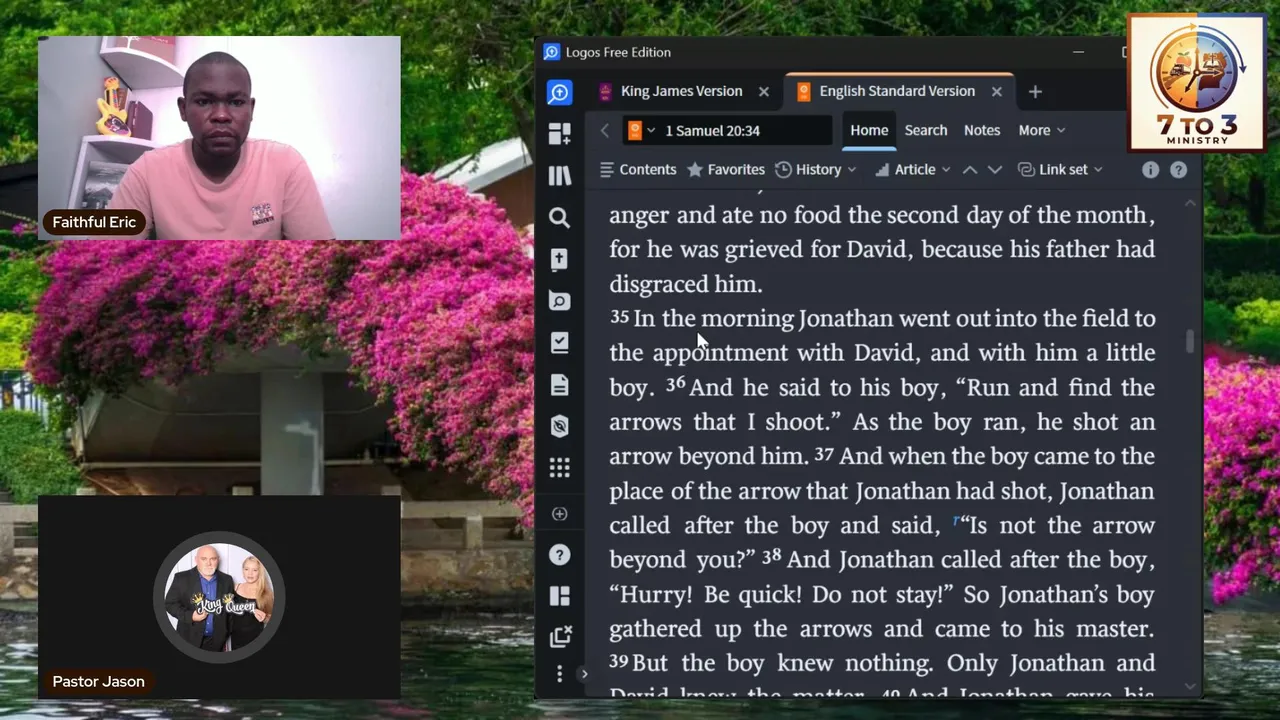This screenshot has width=1280, height=720.
Task: Click the close-all-panels icon in sidebar
Action: tap(560, 637)
